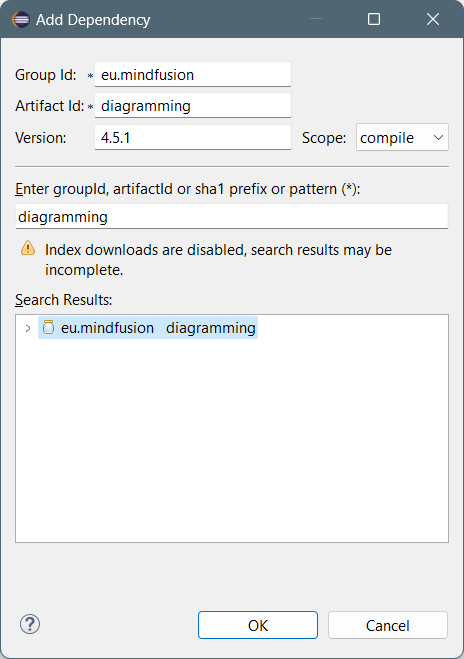
Task: Click the jar icon beside eu.mindfusion
Action: pyautogui.click(x=48, y=327)
